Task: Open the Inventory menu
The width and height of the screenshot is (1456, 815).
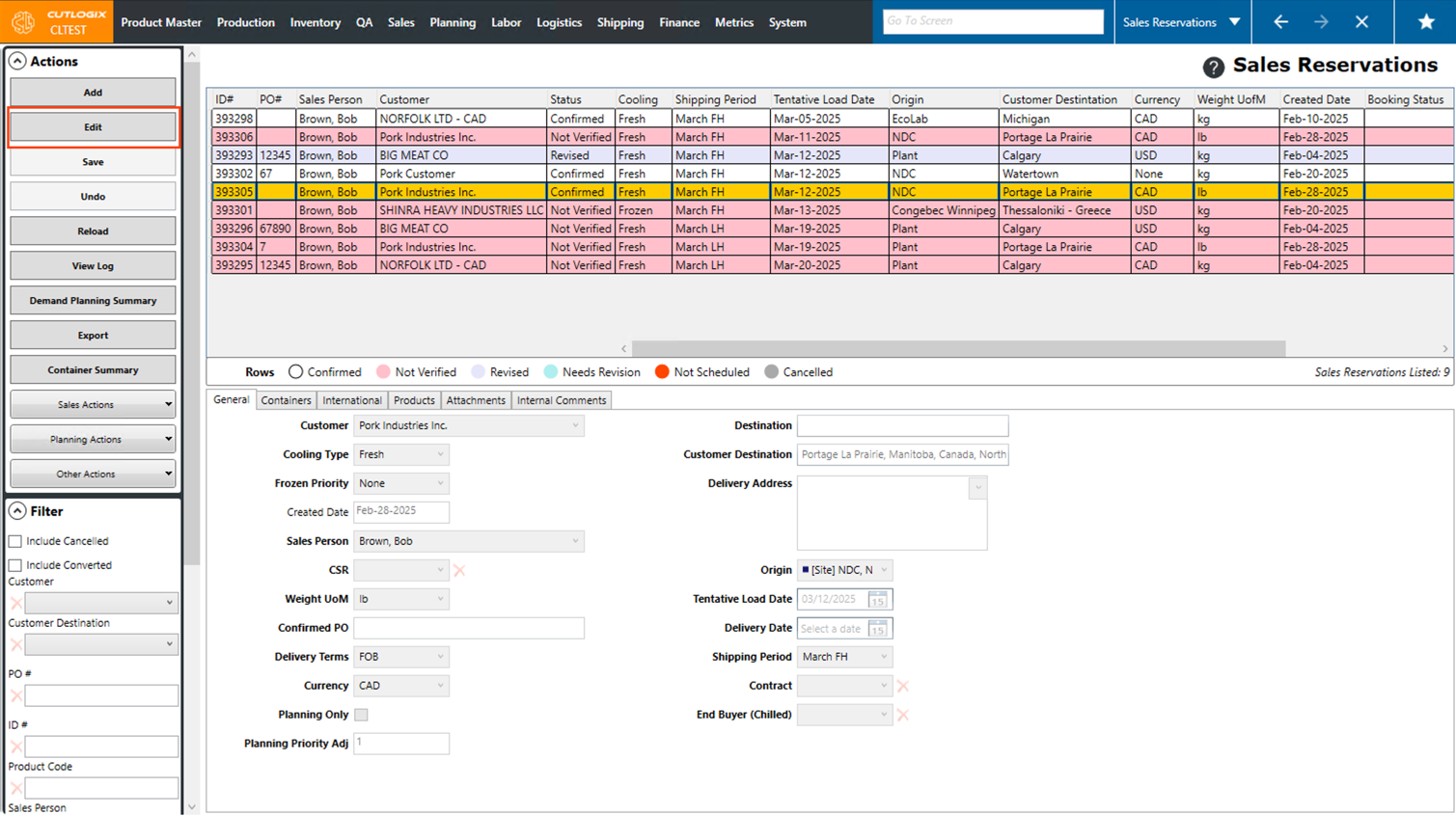Action: pyautogui.click(x=315, y=22)
